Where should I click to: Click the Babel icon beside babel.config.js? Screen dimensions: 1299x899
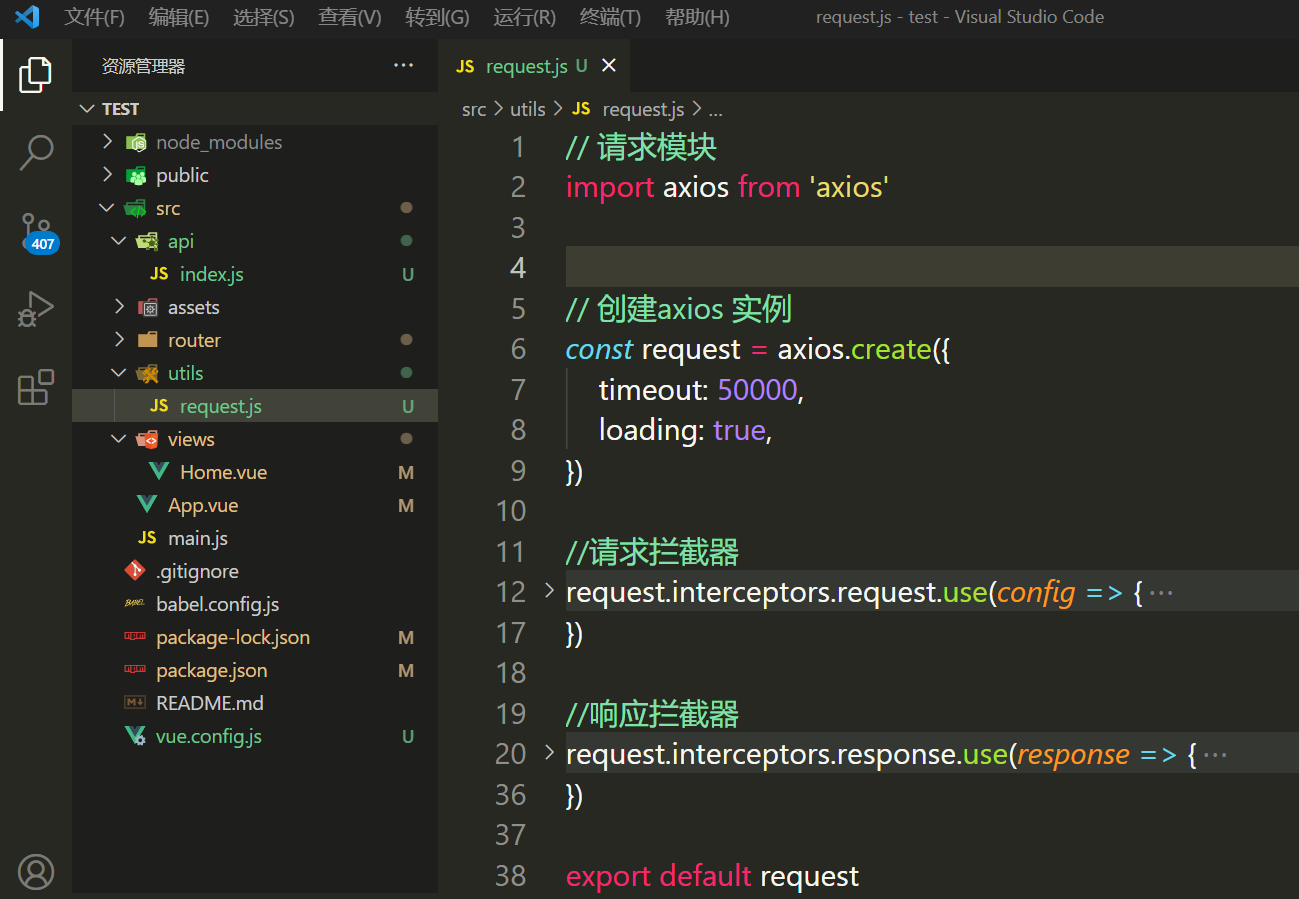click(135, 604)
